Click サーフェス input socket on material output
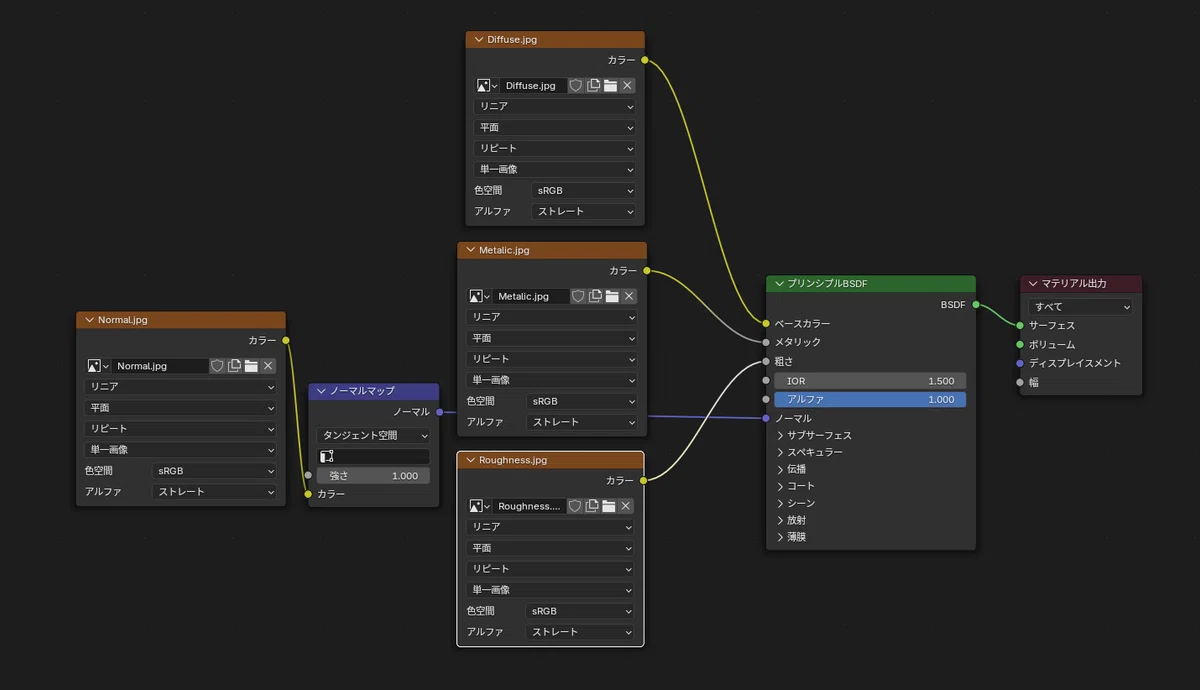Viewport: 1200px width, 690px height. point(1020,326)
